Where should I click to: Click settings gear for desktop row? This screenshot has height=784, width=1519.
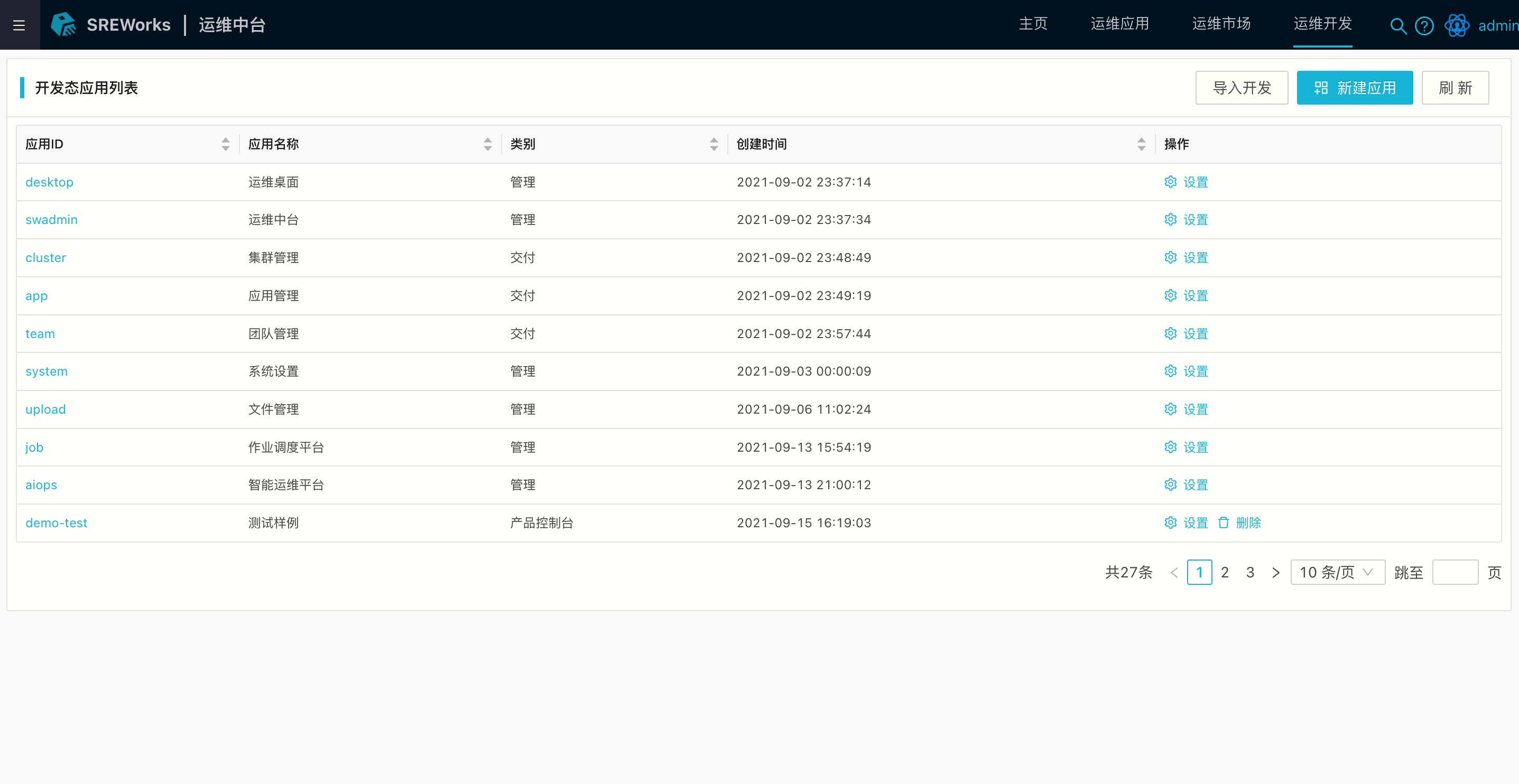pos(1171,182)
